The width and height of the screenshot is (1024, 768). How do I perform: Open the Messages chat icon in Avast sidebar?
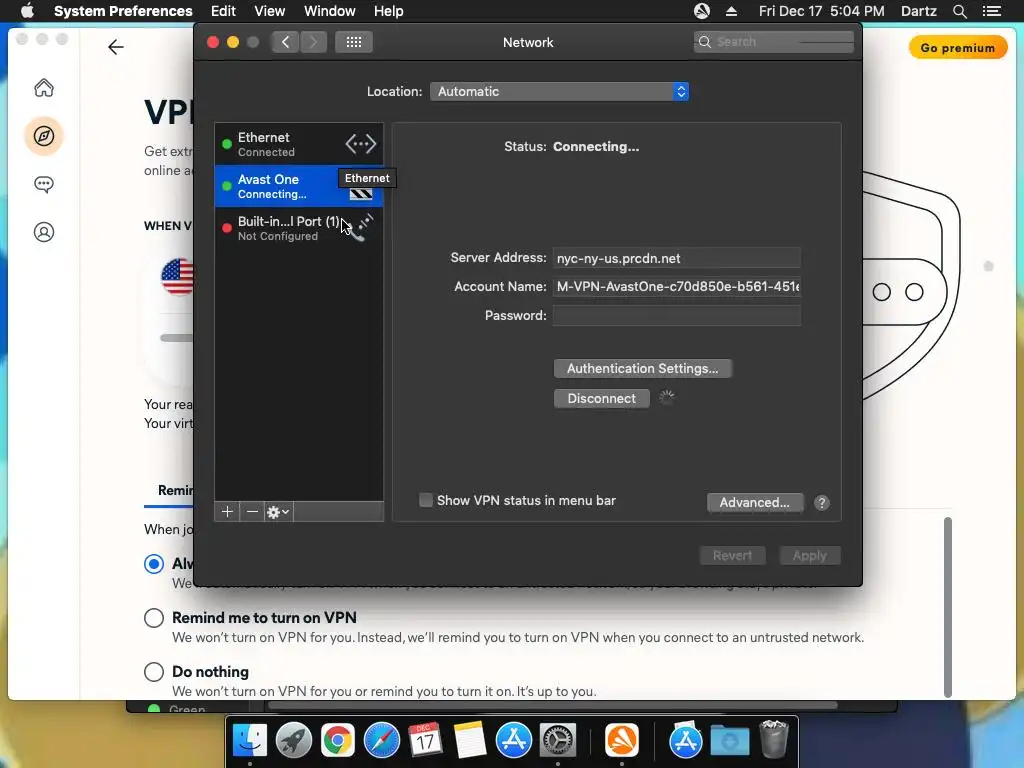tap(44, 184)
